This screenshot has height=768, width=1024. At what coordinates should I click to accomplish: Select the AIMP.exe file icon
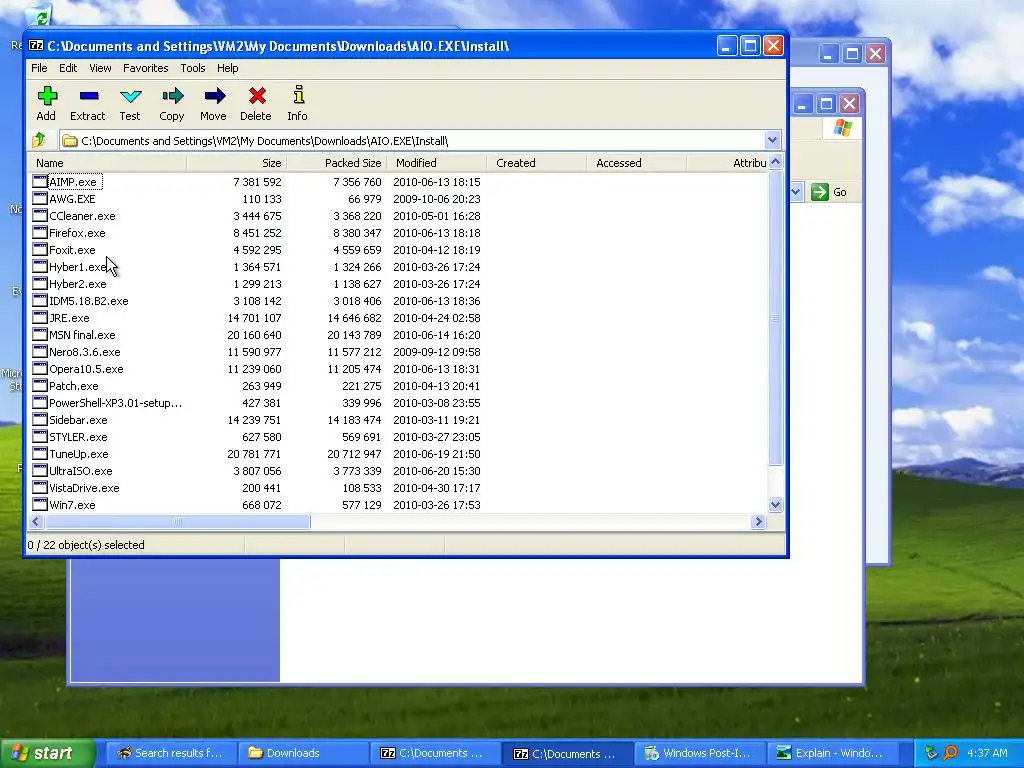click(40, 182)
